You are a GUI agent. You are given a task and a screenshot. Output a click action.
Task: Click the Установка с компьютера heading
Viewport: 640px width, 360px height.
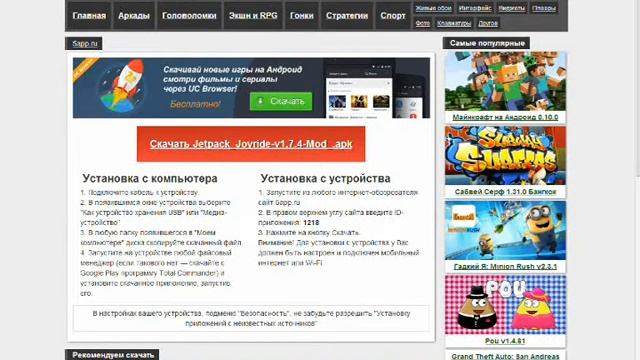(x=150, y=178)
